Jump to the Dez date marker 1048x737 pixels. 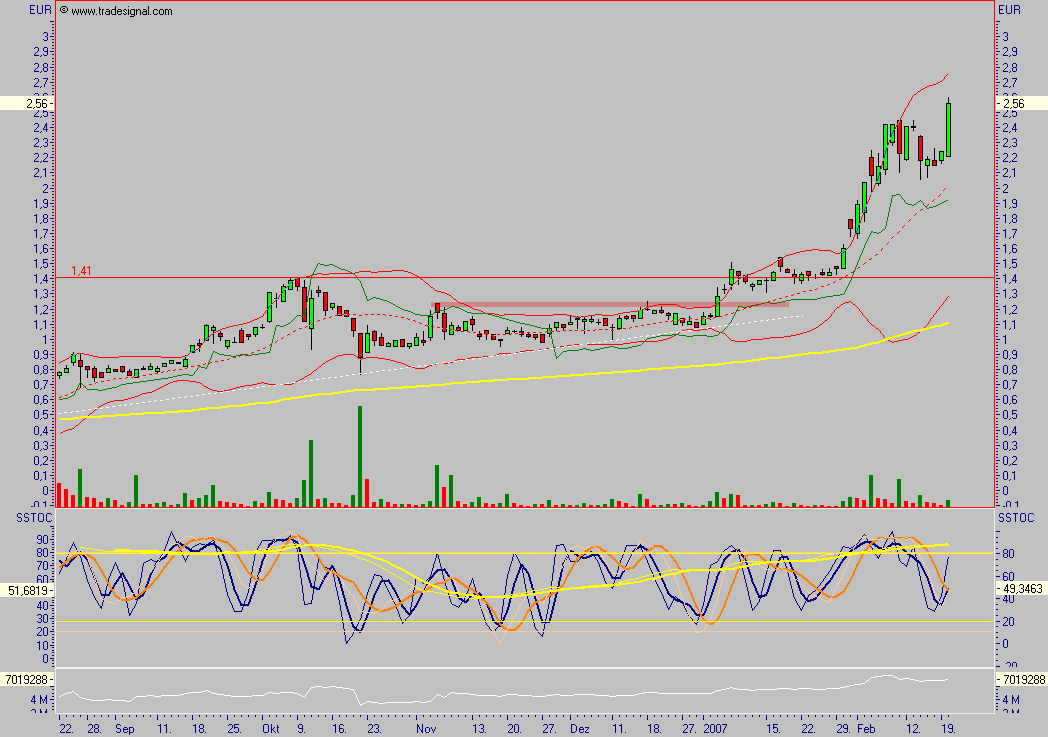tap(581, 730)
